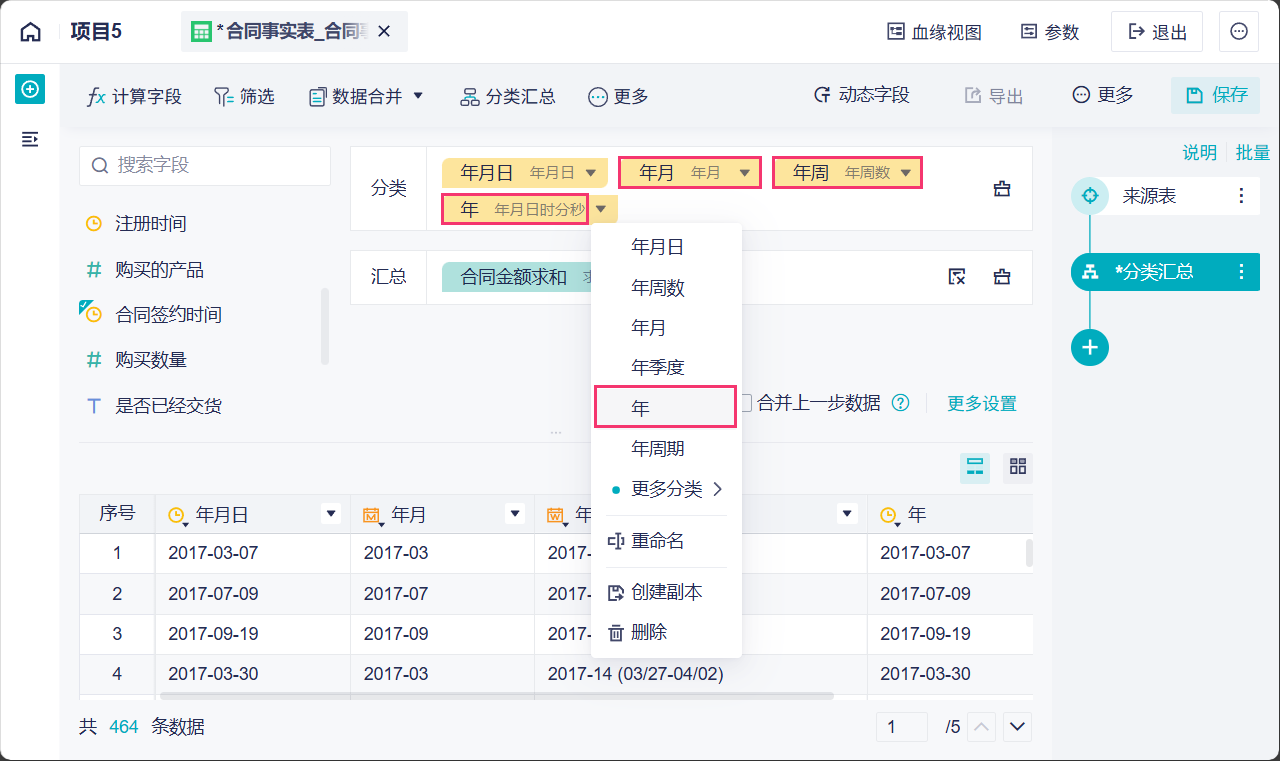Click the toolbox icon in 分类 row
Screen dimensions: 1280x761
click(x=1002, y=189)
